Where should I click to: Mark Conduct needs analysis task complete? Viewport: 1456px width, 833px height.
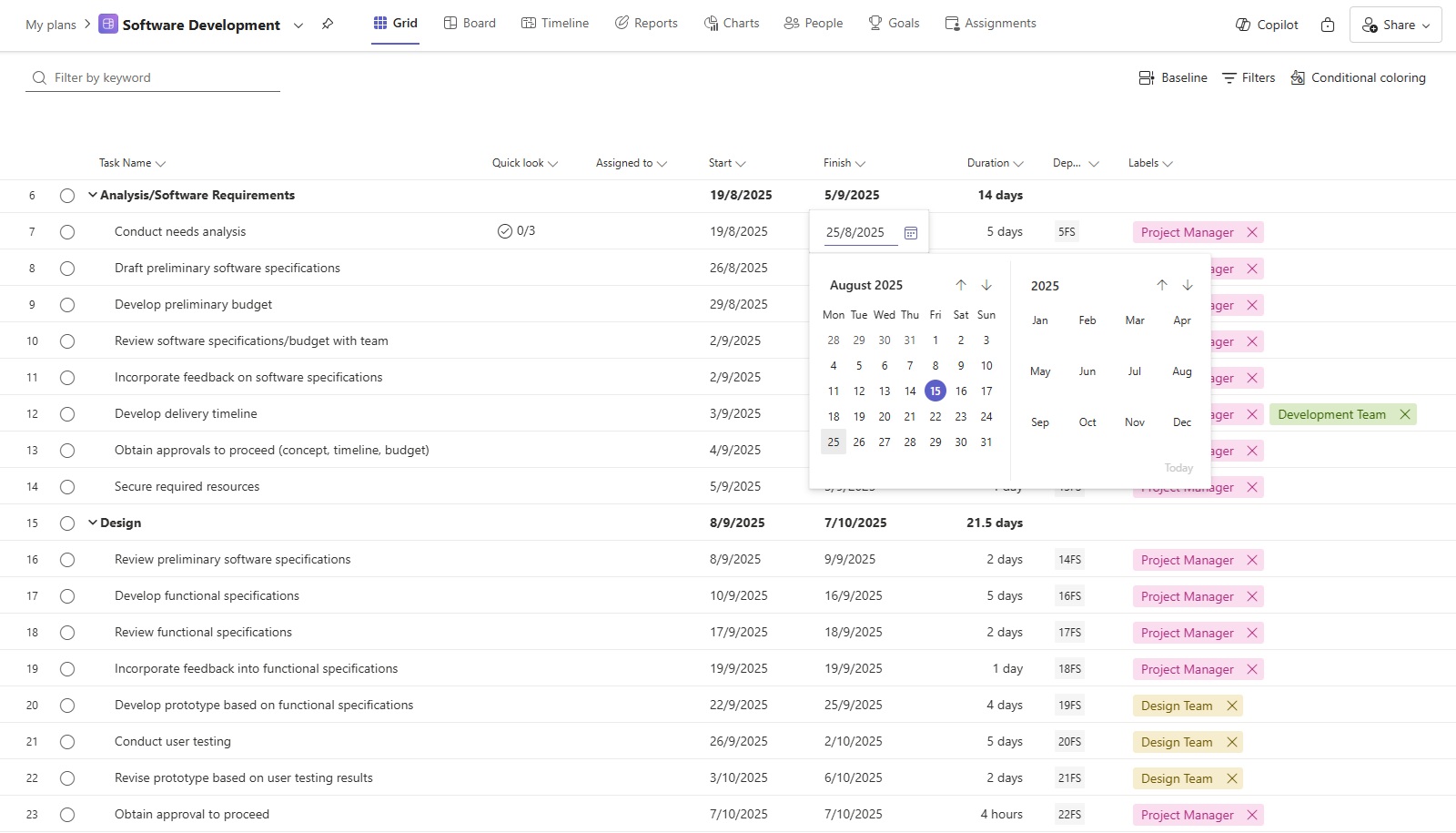tap(67, 232)
